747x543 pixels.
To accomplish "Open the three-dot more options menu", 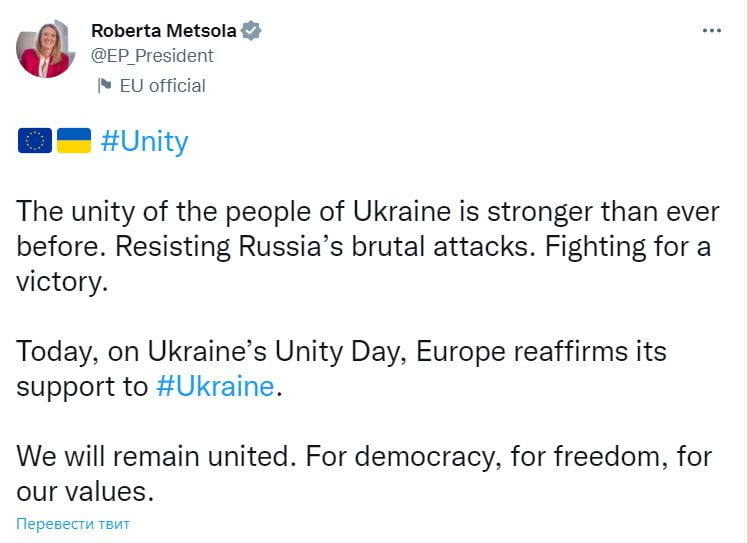I will [712, 31].
